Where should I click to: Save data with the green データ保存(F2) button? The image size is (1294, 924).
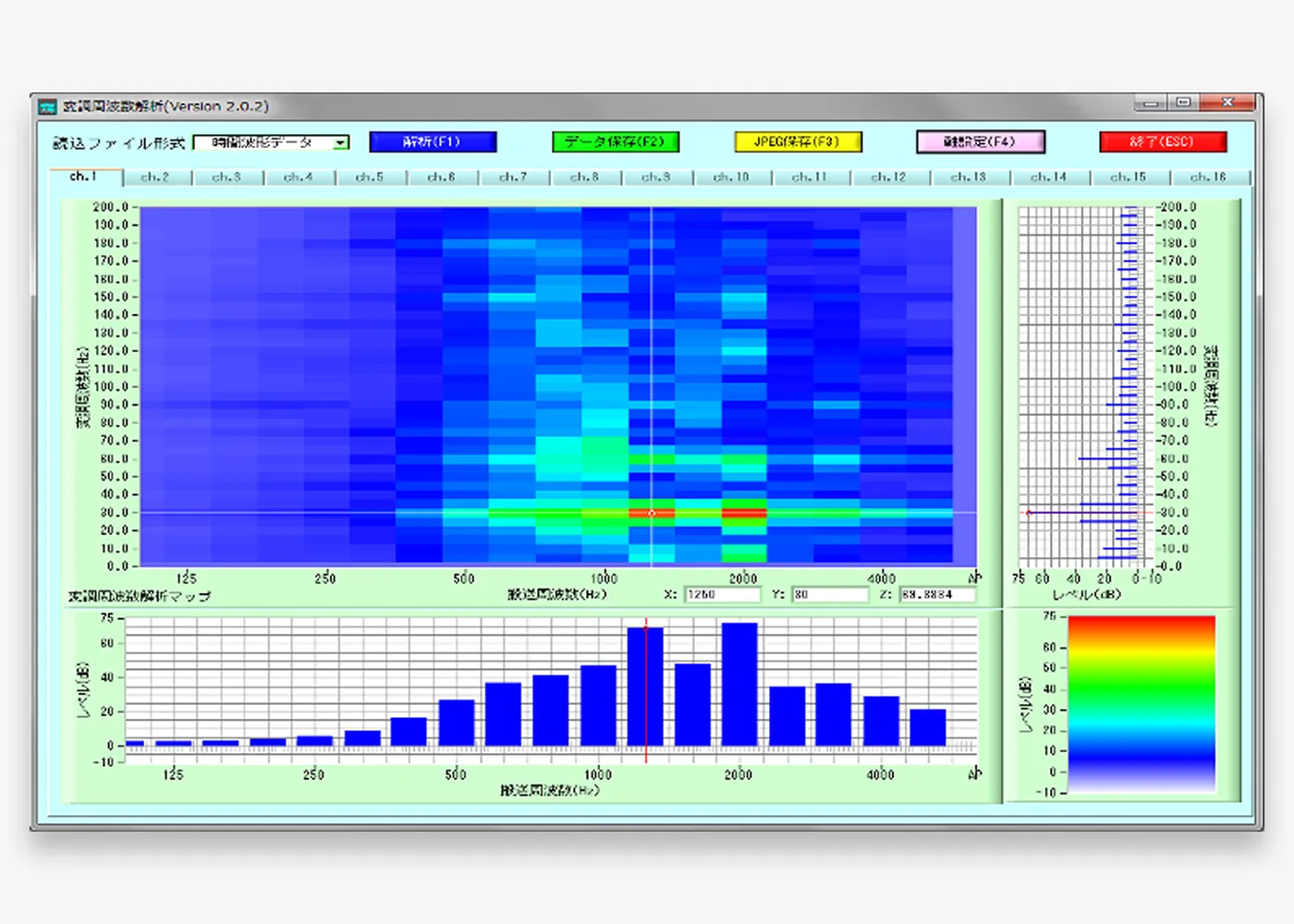[615, 142]
